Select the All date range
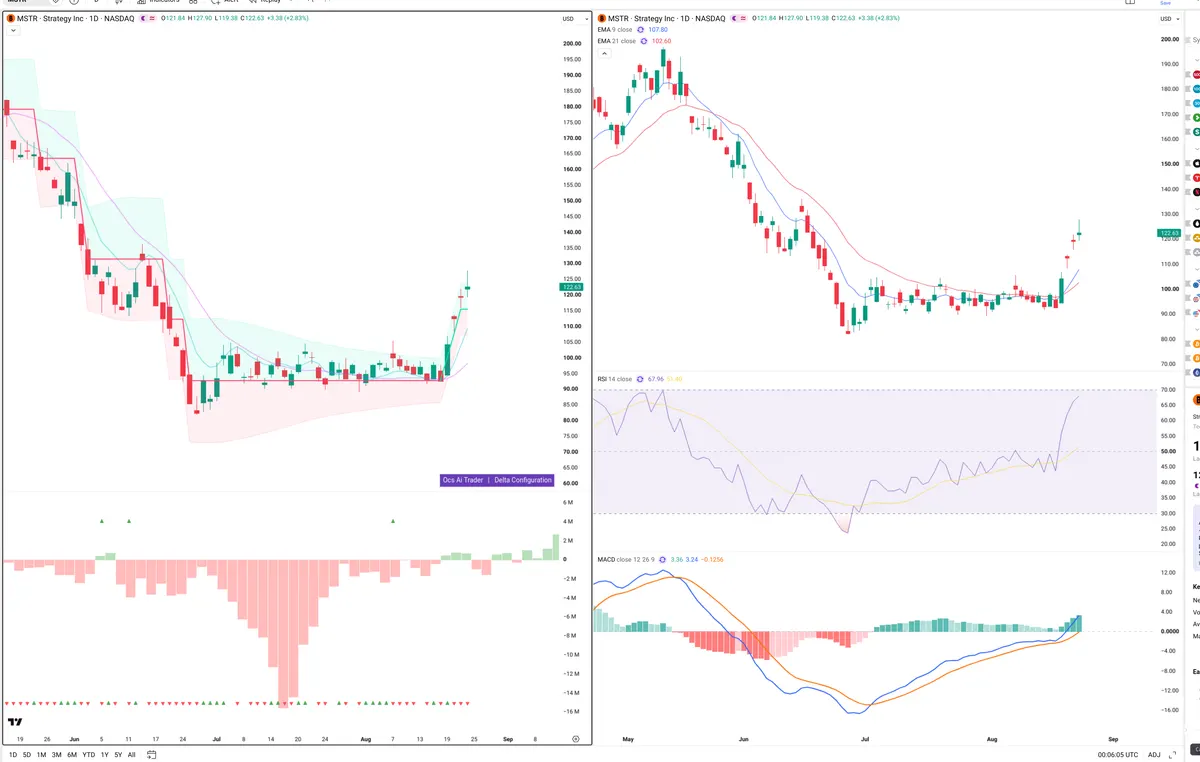The height and width of the screenshot is (762, 1200). point(132,754)
